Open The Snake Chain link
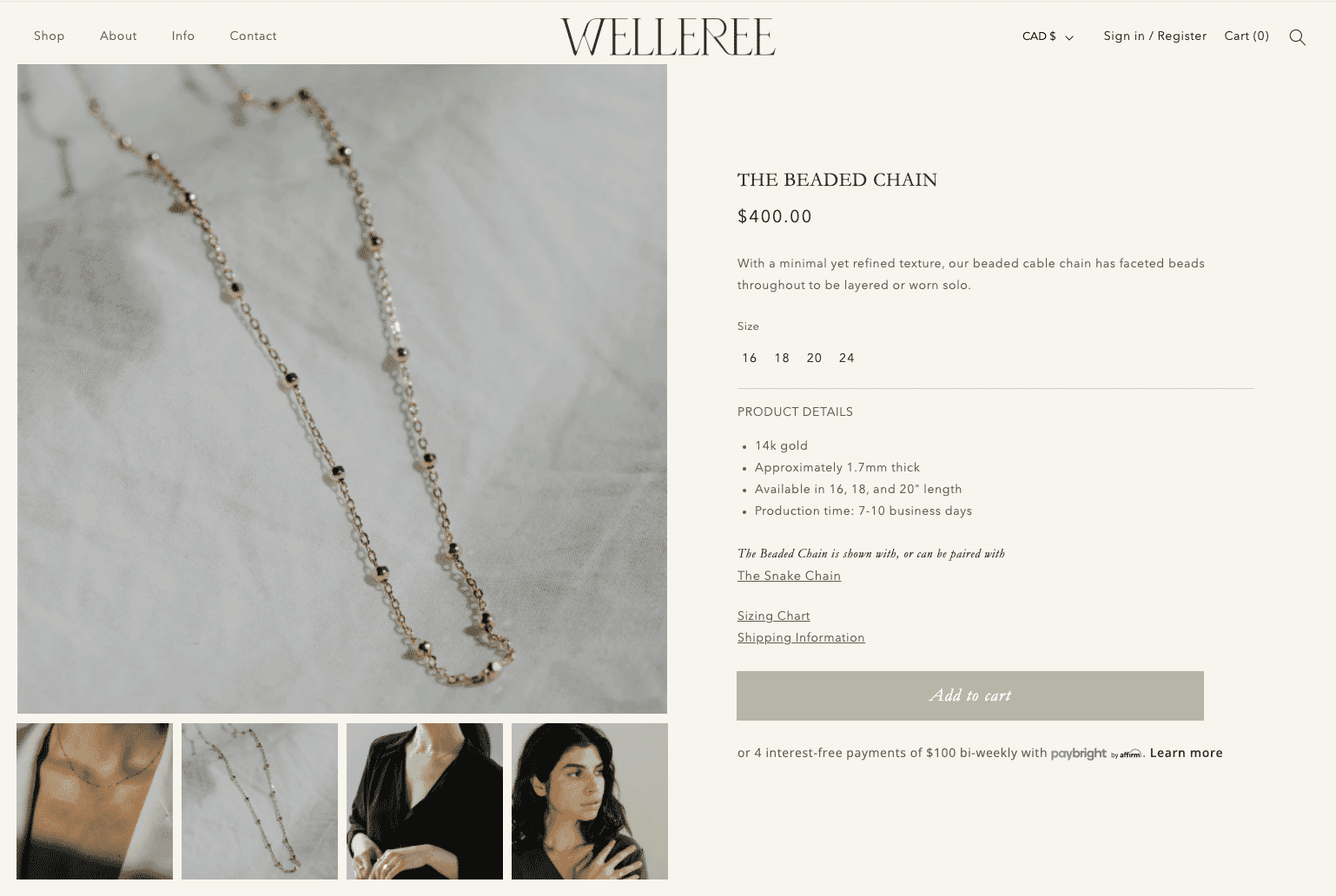The width and height of the screenshot is (1336, 896). [x=789, y=576]
